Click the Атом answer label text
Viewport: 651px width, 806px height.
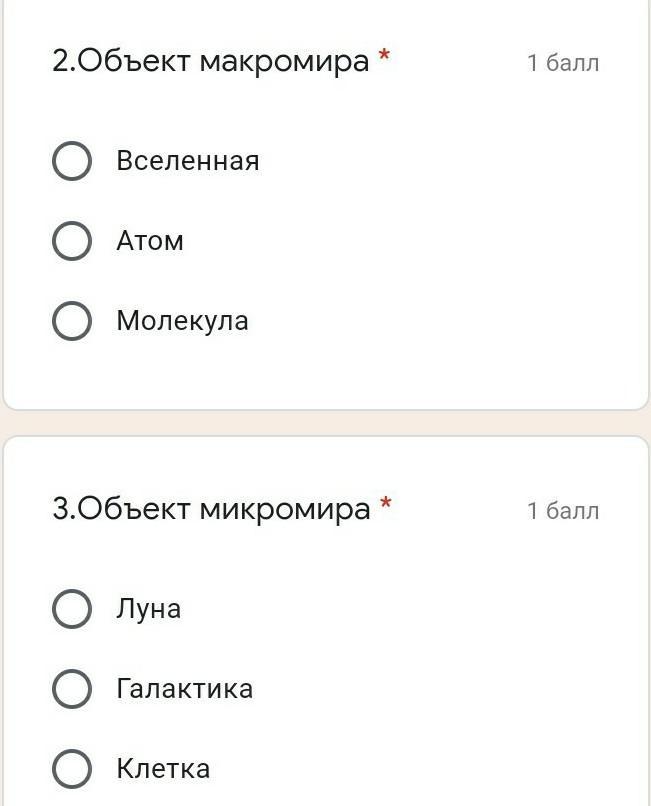pyautogui.click(x=149, y=241)
